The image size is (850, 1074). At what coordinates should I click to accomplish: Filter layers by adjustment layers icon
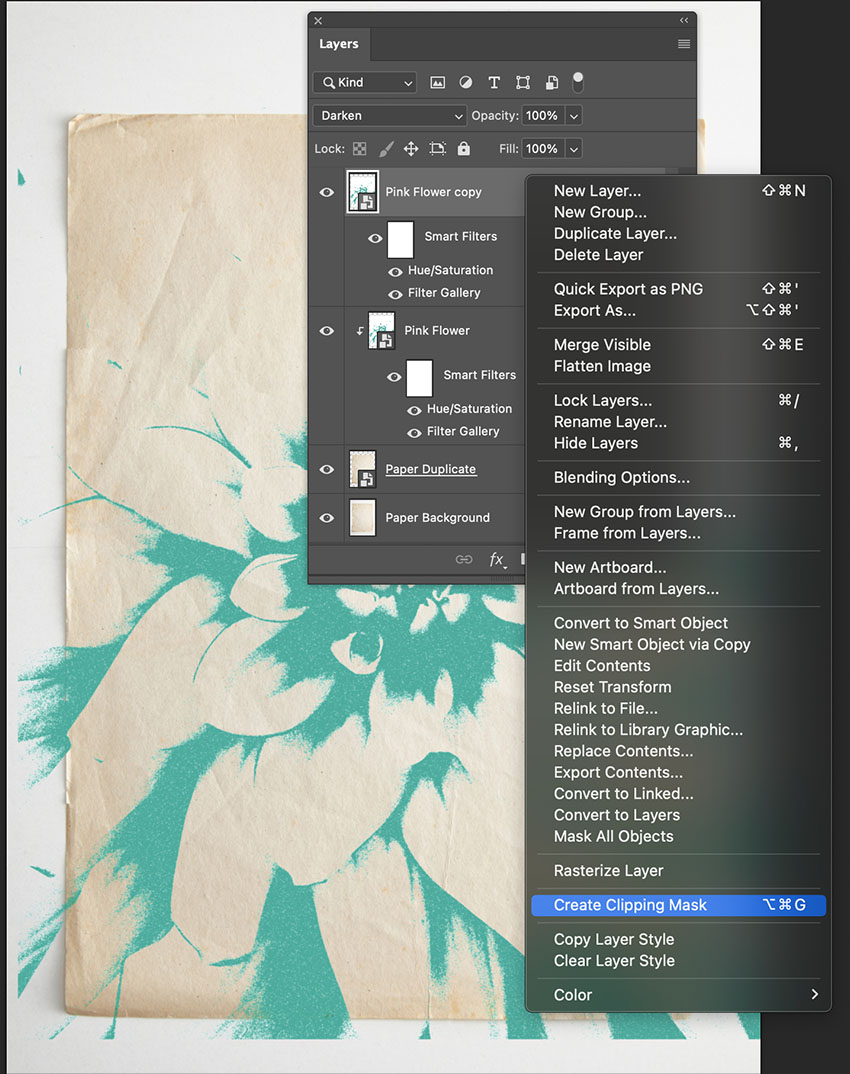[465, 82]
